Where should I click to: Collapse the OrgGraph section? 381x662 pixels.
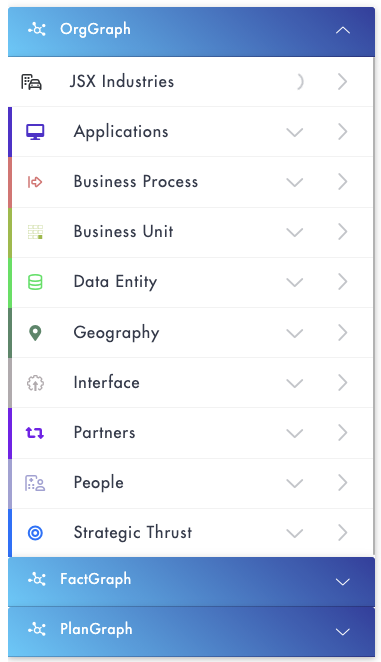coord(343,30)
